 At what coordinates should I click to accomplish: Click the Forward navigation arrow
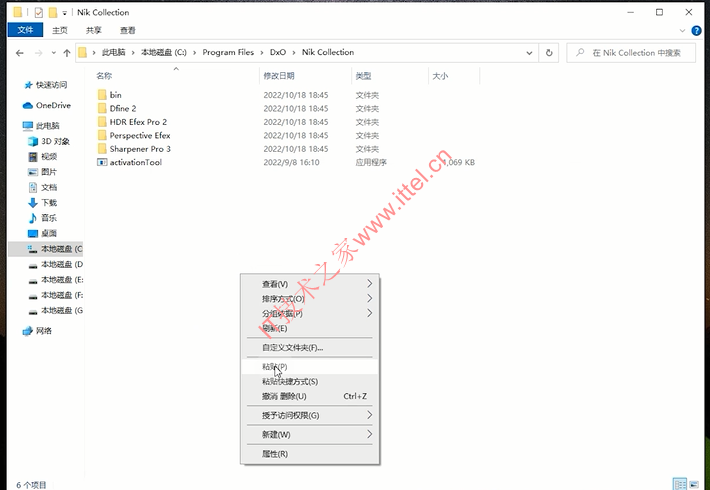tap(39, 53)
